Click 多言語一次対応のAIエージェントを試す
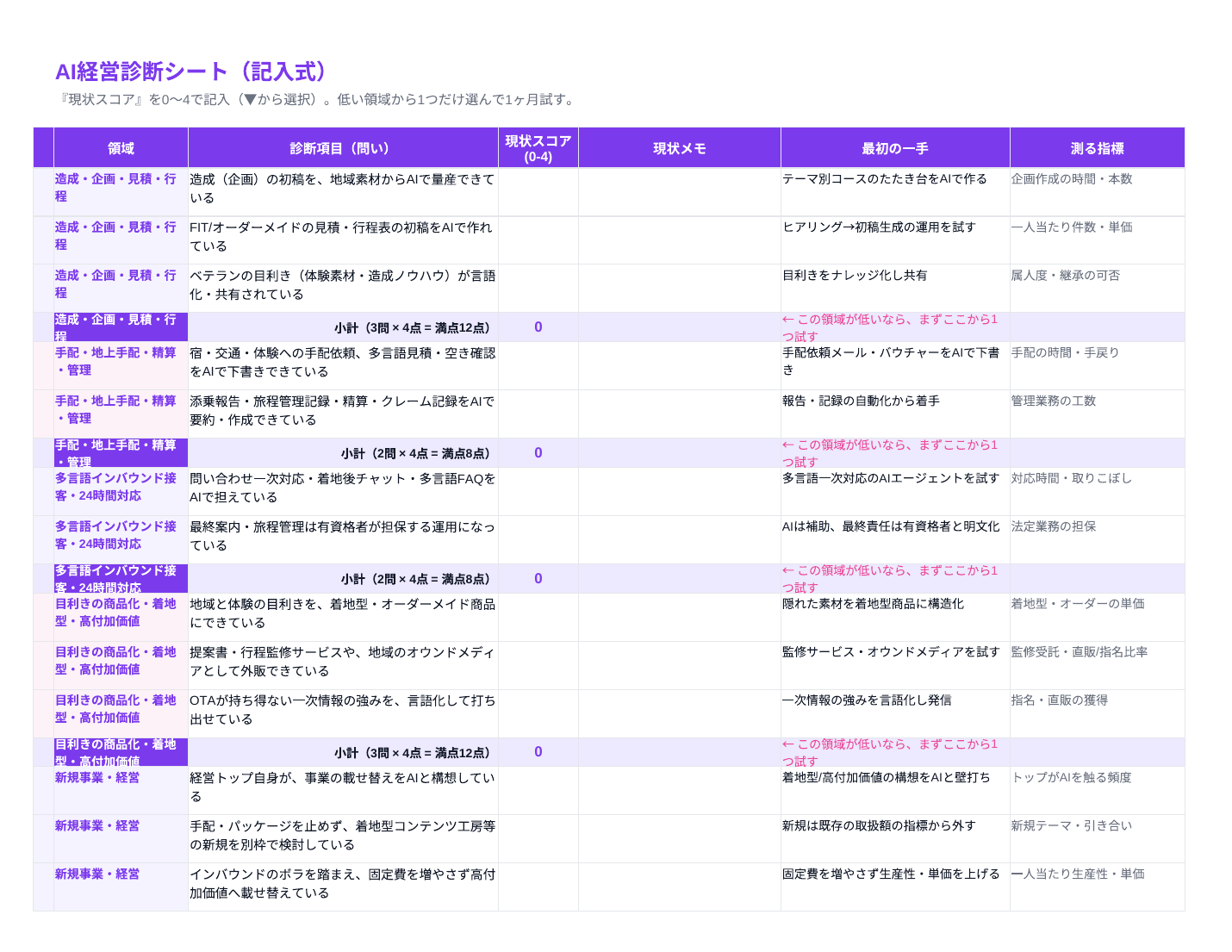The height and width of the screenshot is (952, 1232). point(891,478)
